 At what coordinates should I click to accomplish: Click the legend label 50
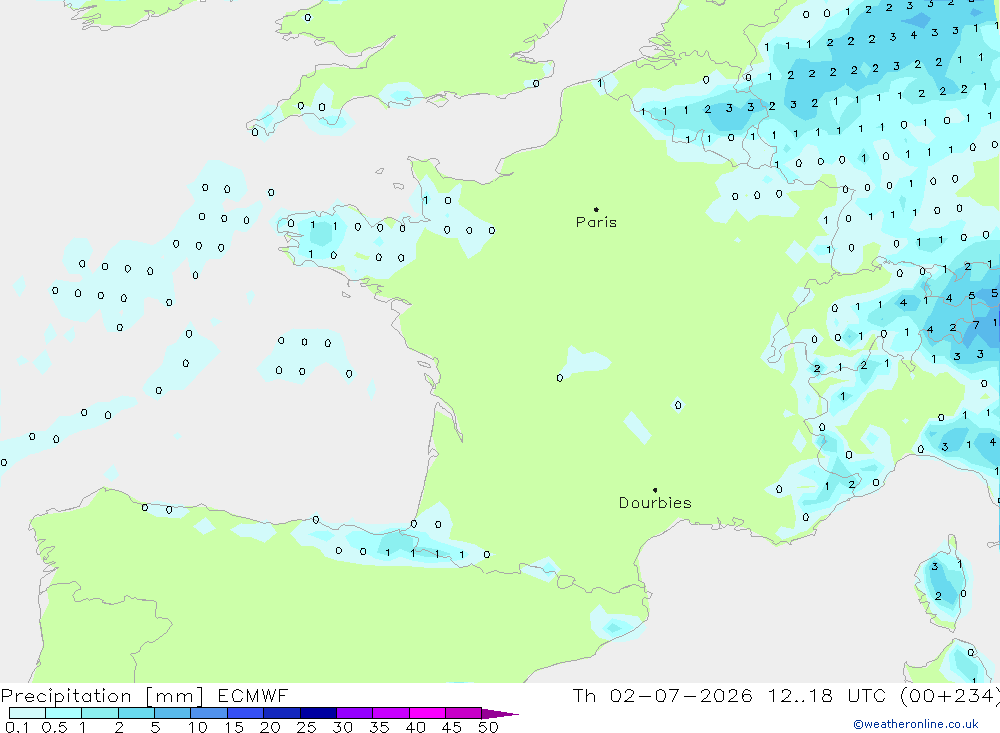488,727
